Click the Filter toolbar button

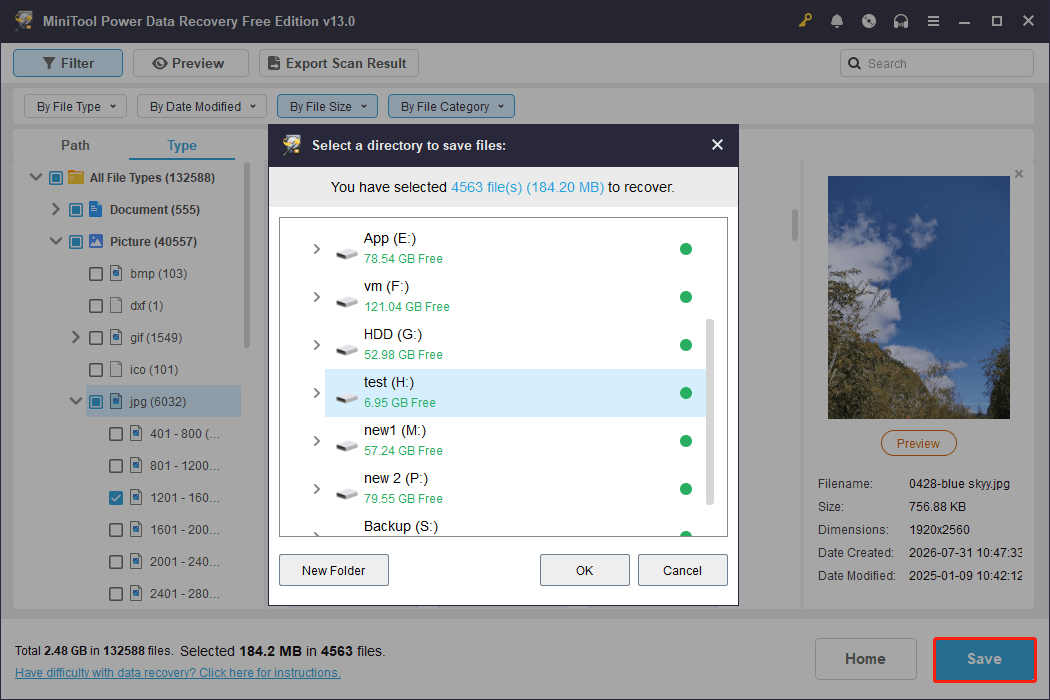(68, 63)
